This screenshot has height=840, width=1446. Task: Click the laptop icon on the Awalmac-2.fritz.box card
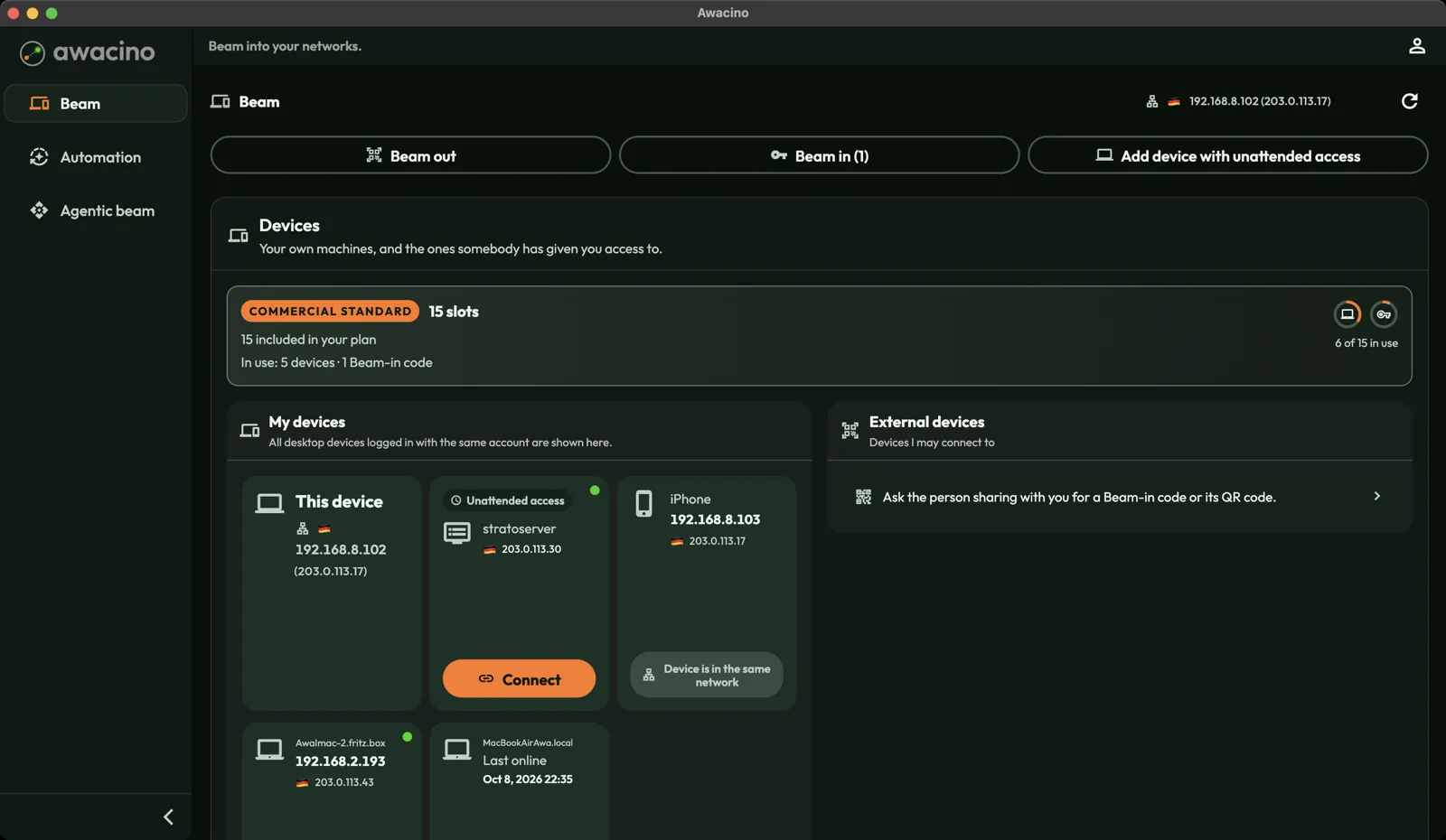point(269,750)
